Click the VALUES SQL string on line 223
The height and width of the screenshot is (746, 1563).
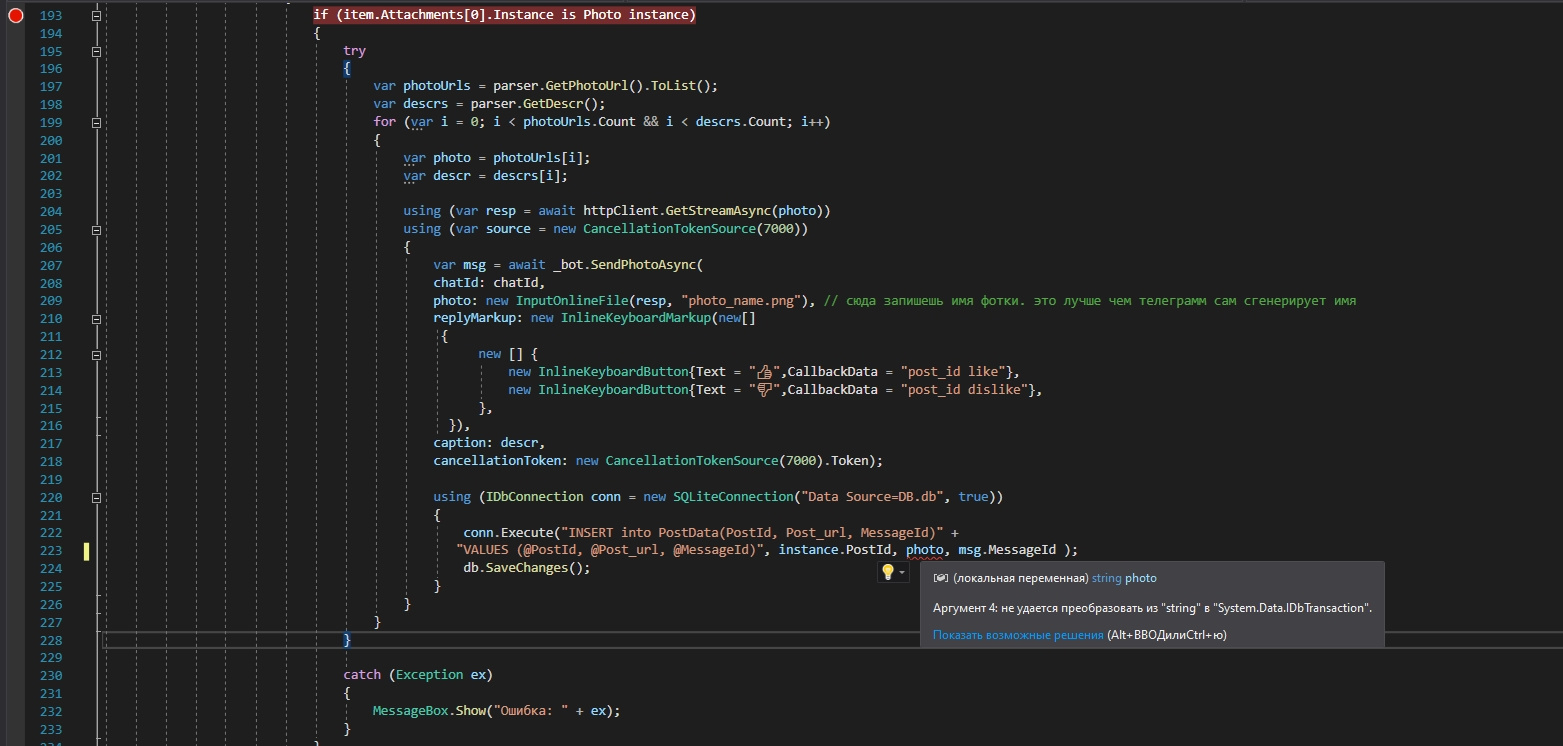click(612, 550)
